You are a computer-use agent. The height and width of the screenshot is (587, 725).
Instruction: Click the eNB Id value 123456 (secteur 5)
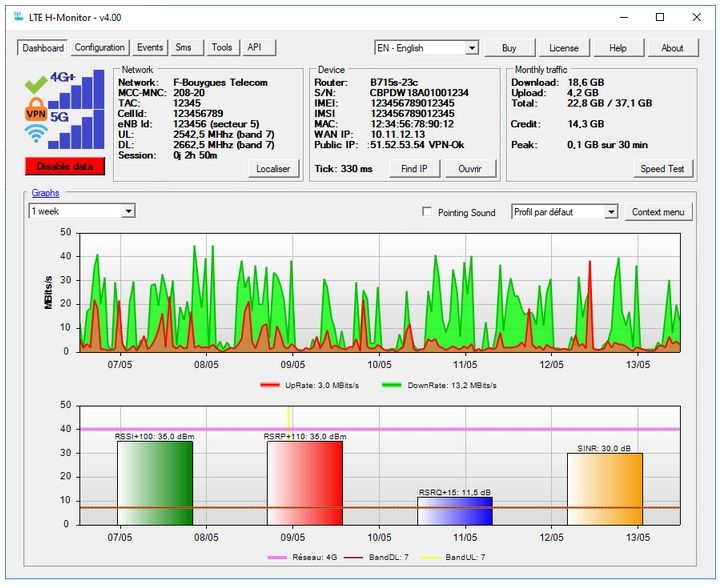(x=216, y=124)
